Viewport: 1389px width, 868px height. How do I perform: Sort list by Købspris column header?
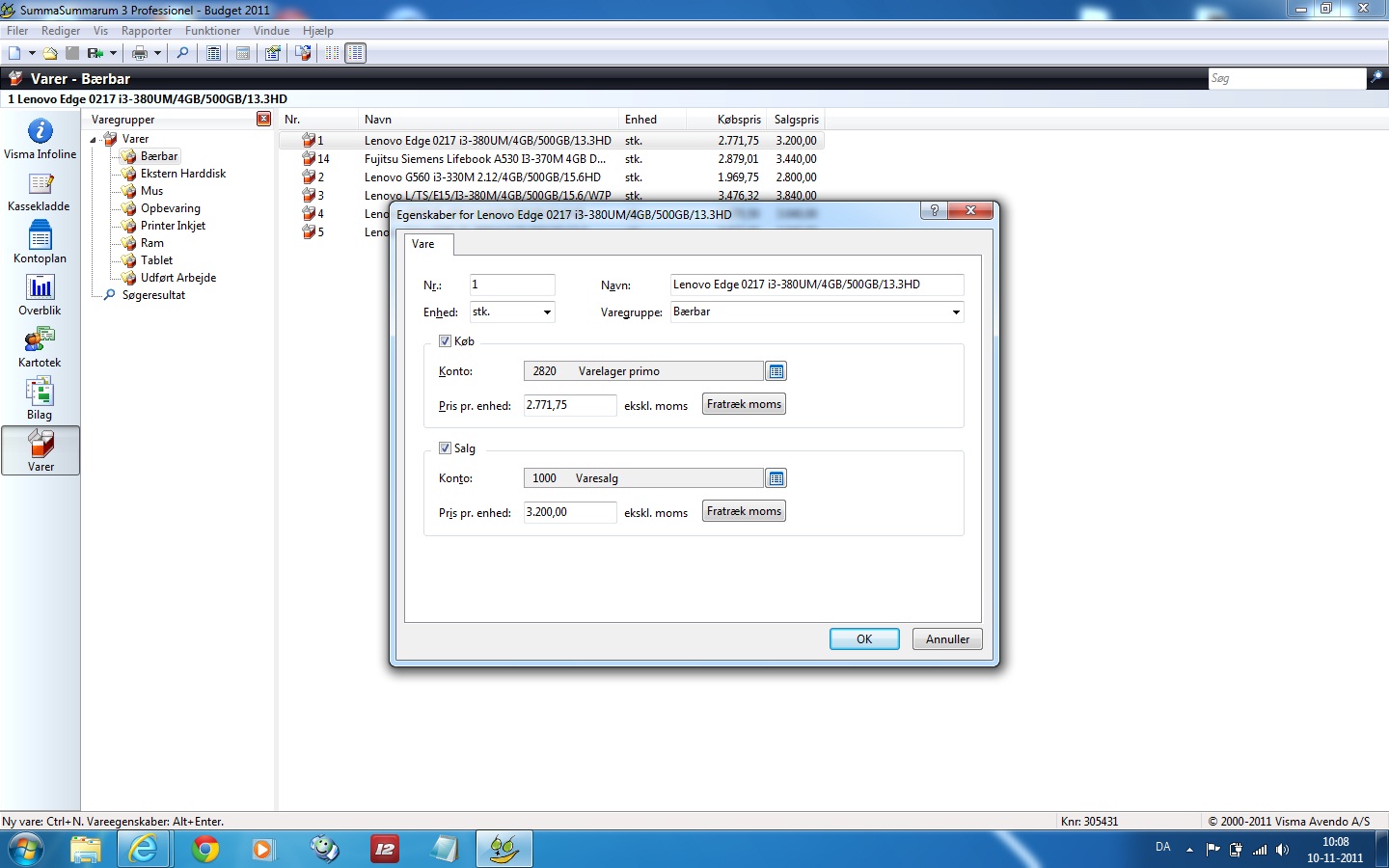click(x=739, y=120)
